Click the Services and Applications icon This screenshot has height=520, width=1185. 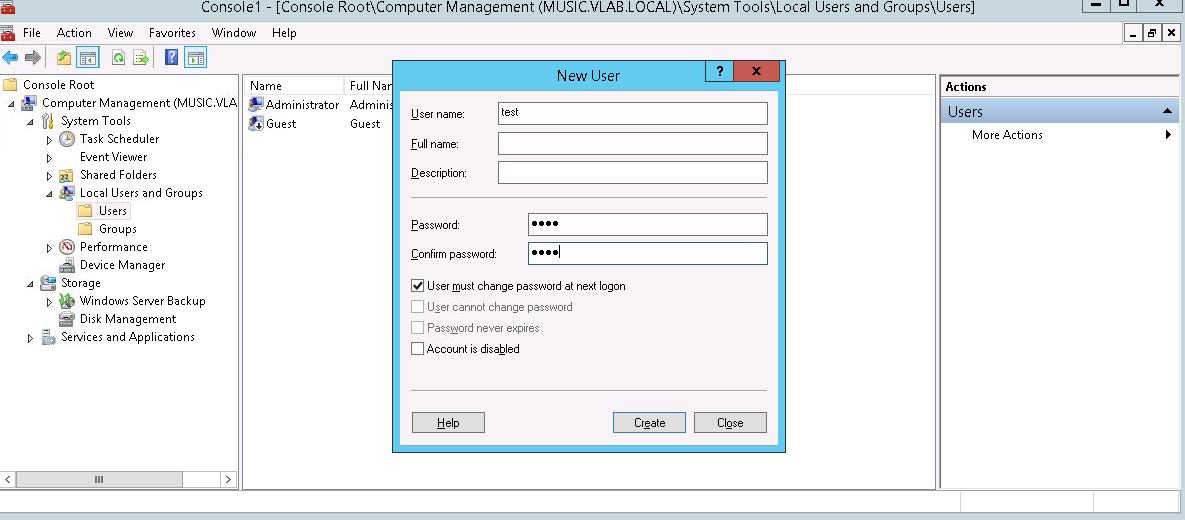point(48,337)
